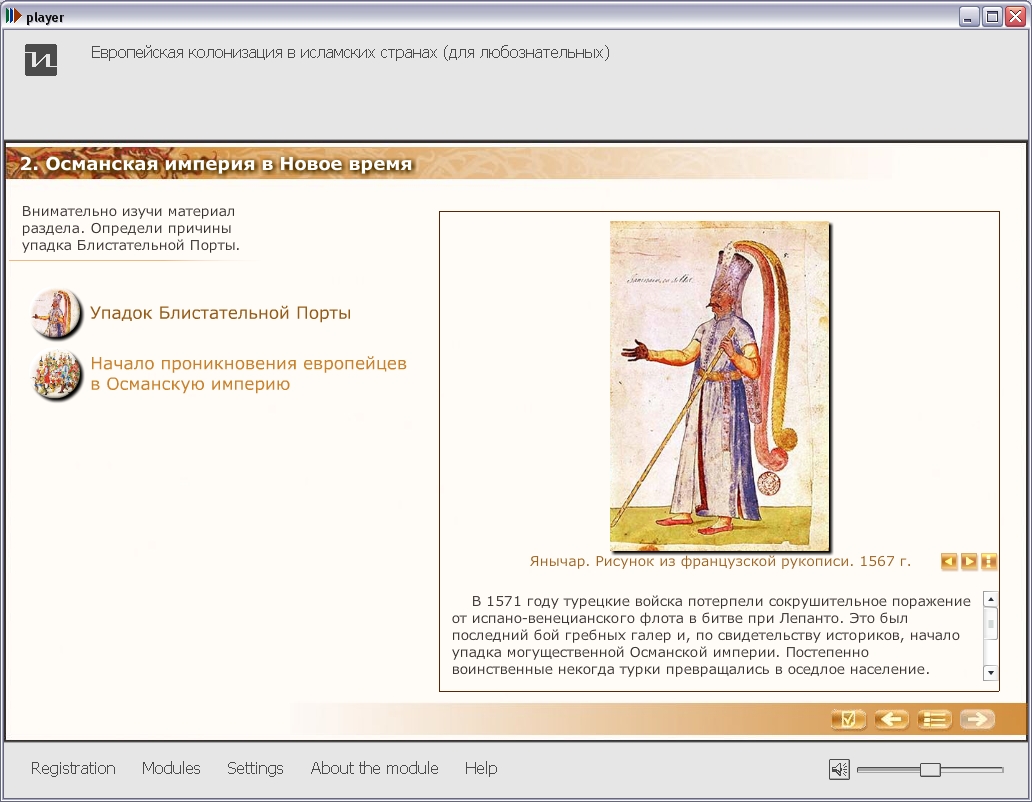Minimize the player window
The image size is (1032, 802).
coord(968,16)
